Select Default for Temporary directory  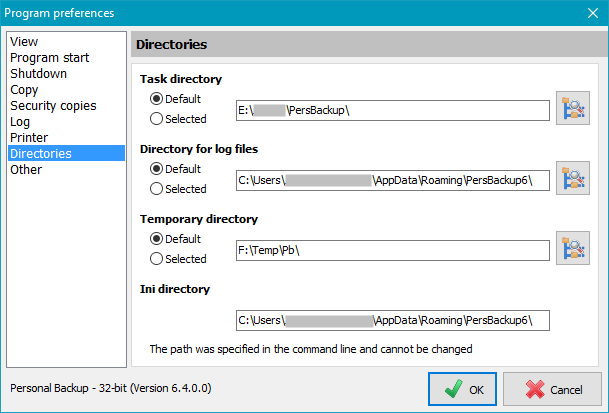tap(175, 239)
